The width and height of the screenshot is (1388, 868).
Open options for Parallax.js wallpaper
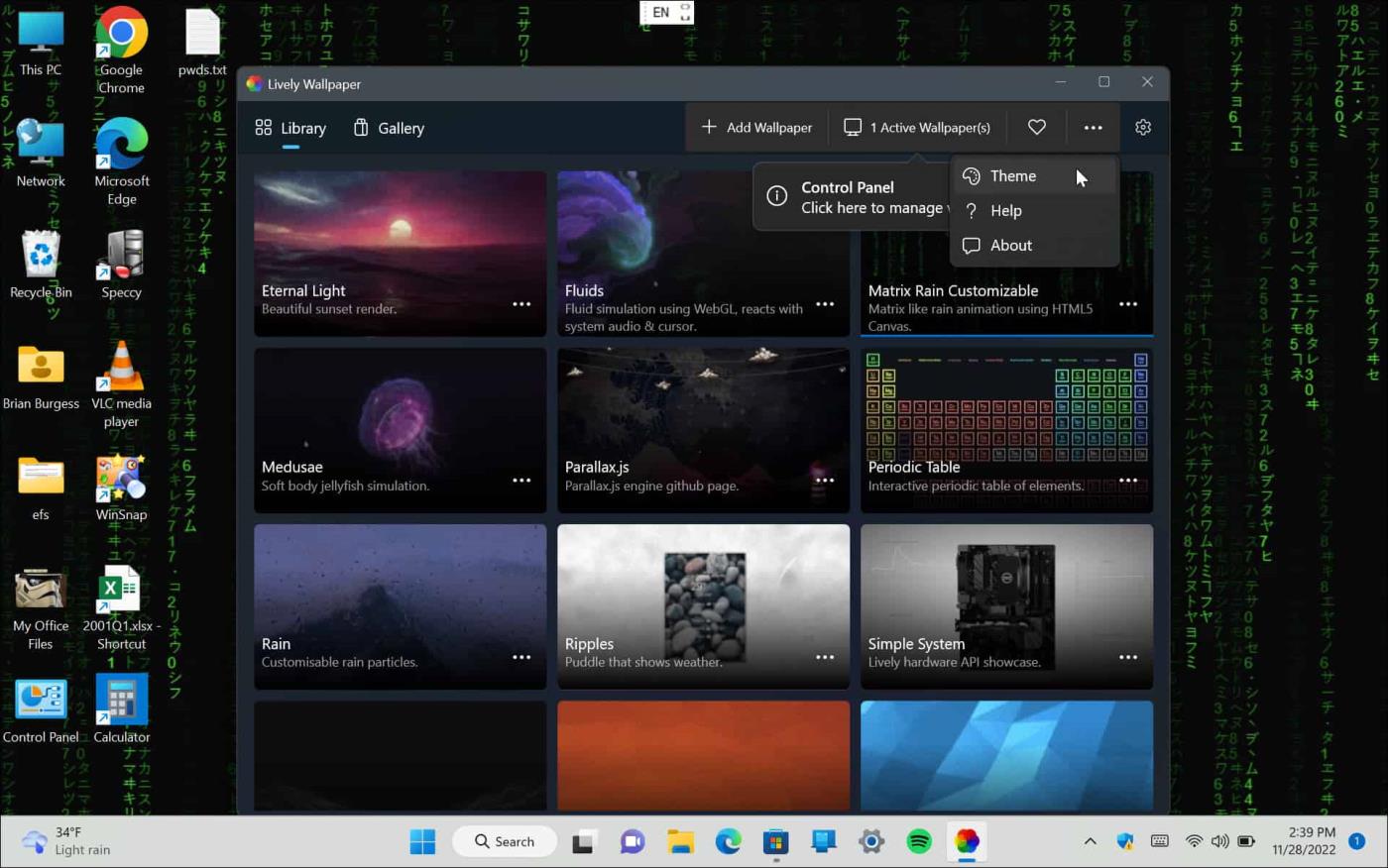coord(825,481)
